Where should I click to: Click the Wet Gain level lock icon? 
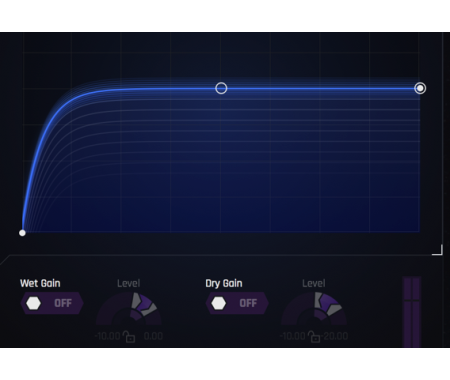129,337
